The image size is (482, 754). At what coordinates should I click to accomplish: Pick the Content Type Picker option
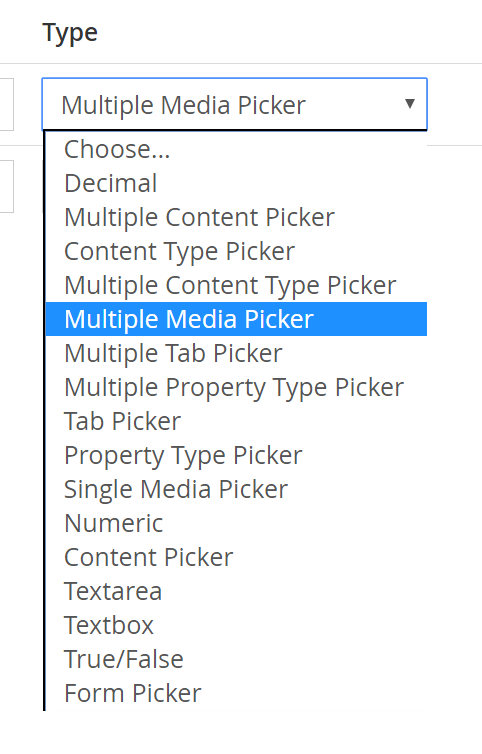tap(236, 251)
